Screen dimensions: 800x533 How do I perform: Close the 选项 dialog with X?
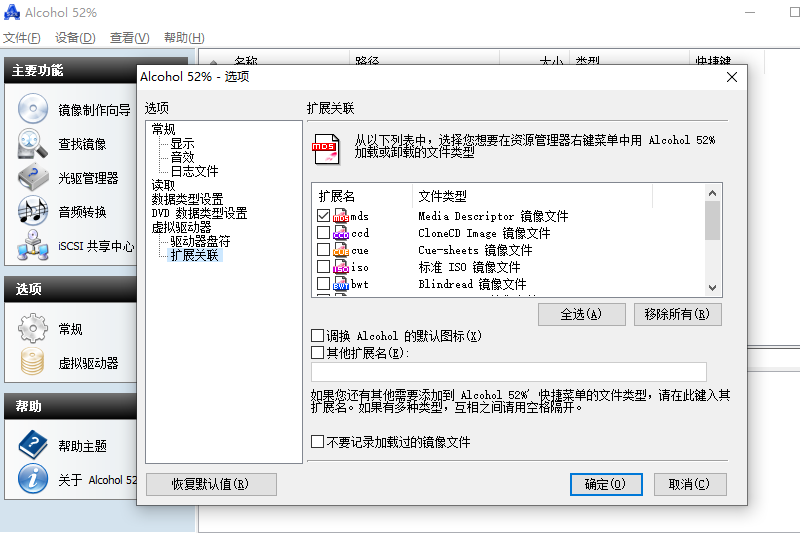pyautogui.click(x=732, y=77)
